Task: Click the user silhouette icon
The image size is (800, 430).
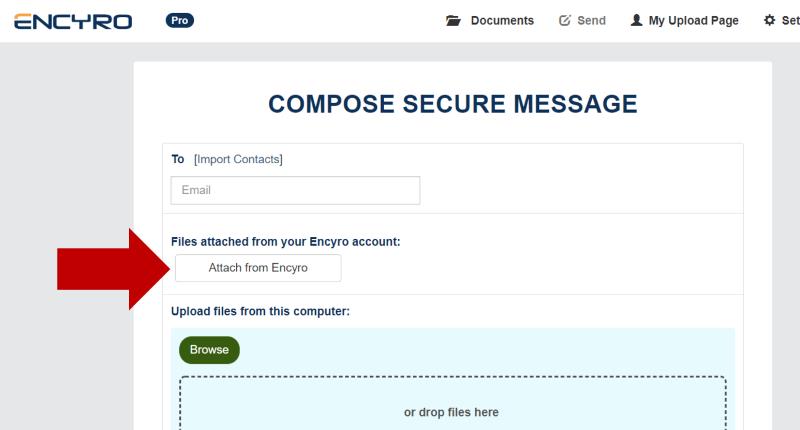Action: (636, 20)
